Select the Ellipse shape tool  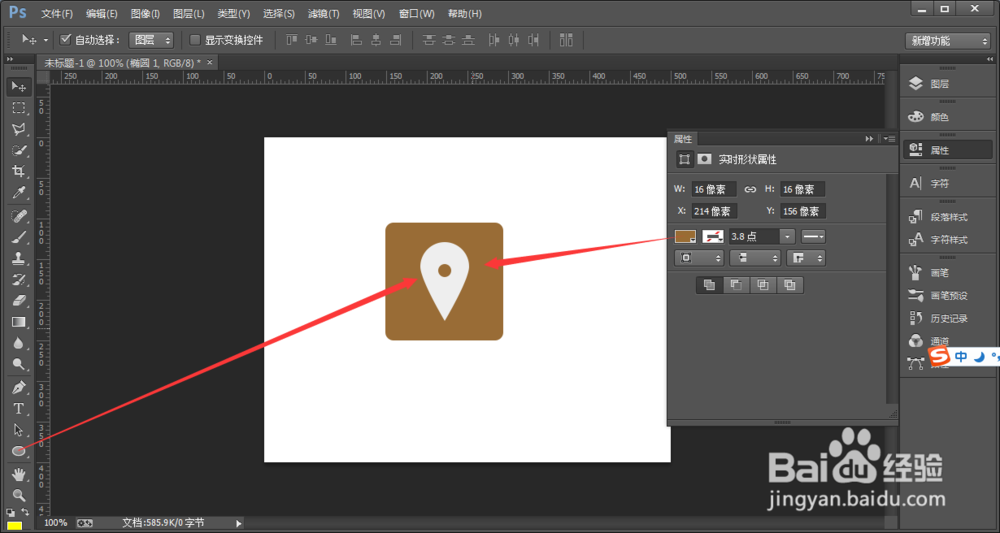pyautogui.click(x=18, y=451)
